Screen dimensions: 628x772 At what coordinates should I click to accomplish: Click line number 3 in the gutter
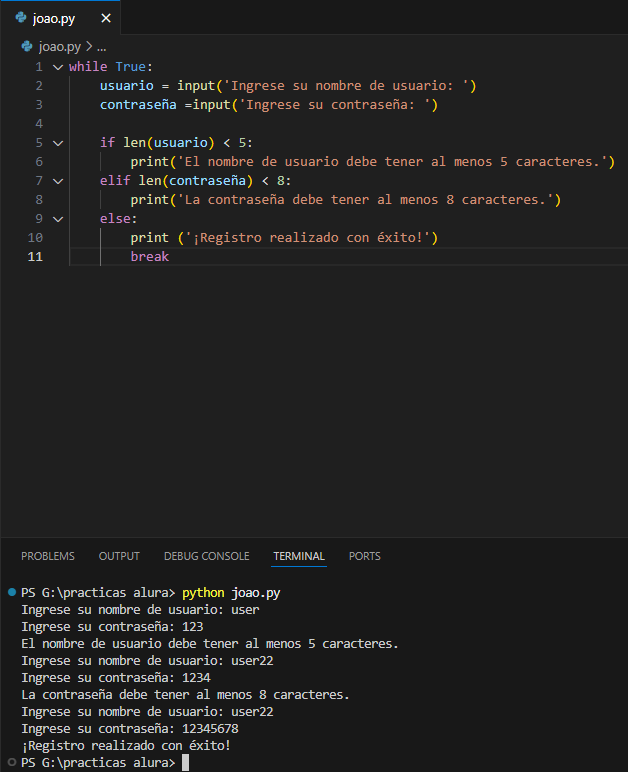[x=38, y=105]
